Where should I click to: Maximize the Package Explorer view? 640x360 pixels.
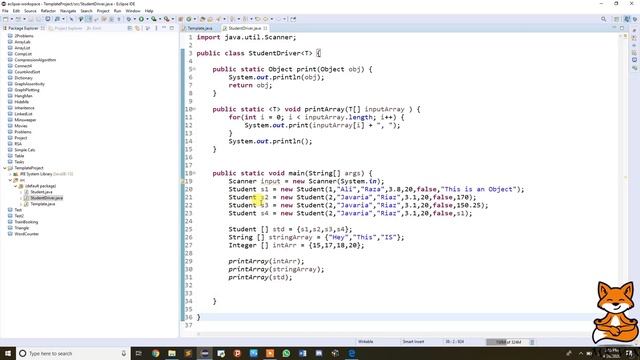172,28
